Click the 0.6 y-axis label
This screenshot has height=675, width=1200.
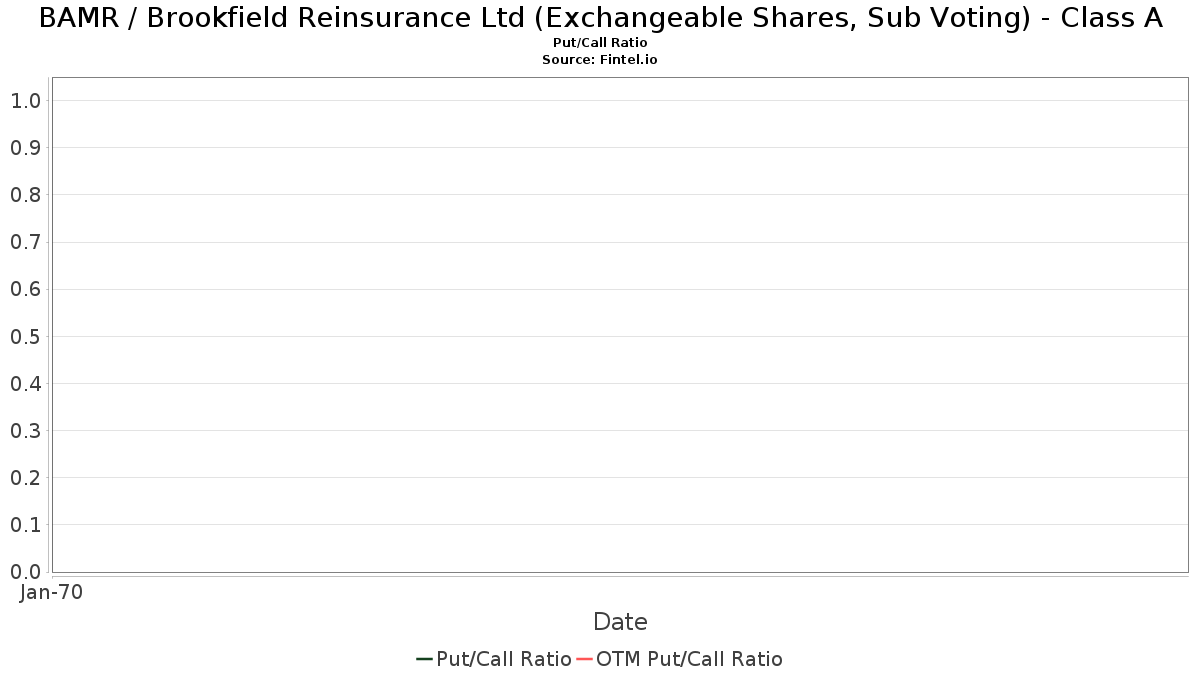25,289
